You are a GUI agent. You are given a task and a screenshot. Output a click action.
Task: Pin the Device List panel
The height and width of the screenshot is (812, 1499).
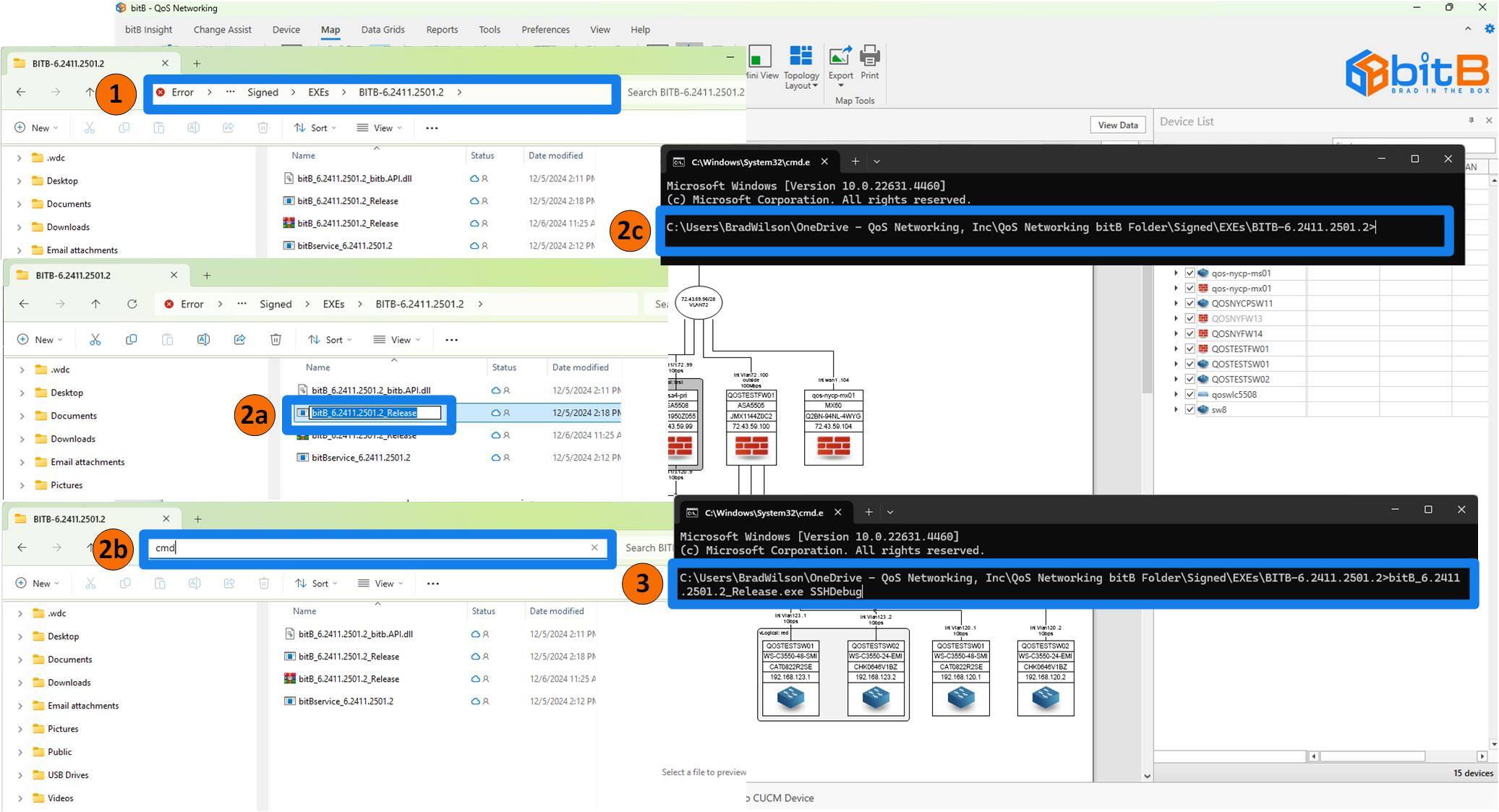tap(1471, 120)
